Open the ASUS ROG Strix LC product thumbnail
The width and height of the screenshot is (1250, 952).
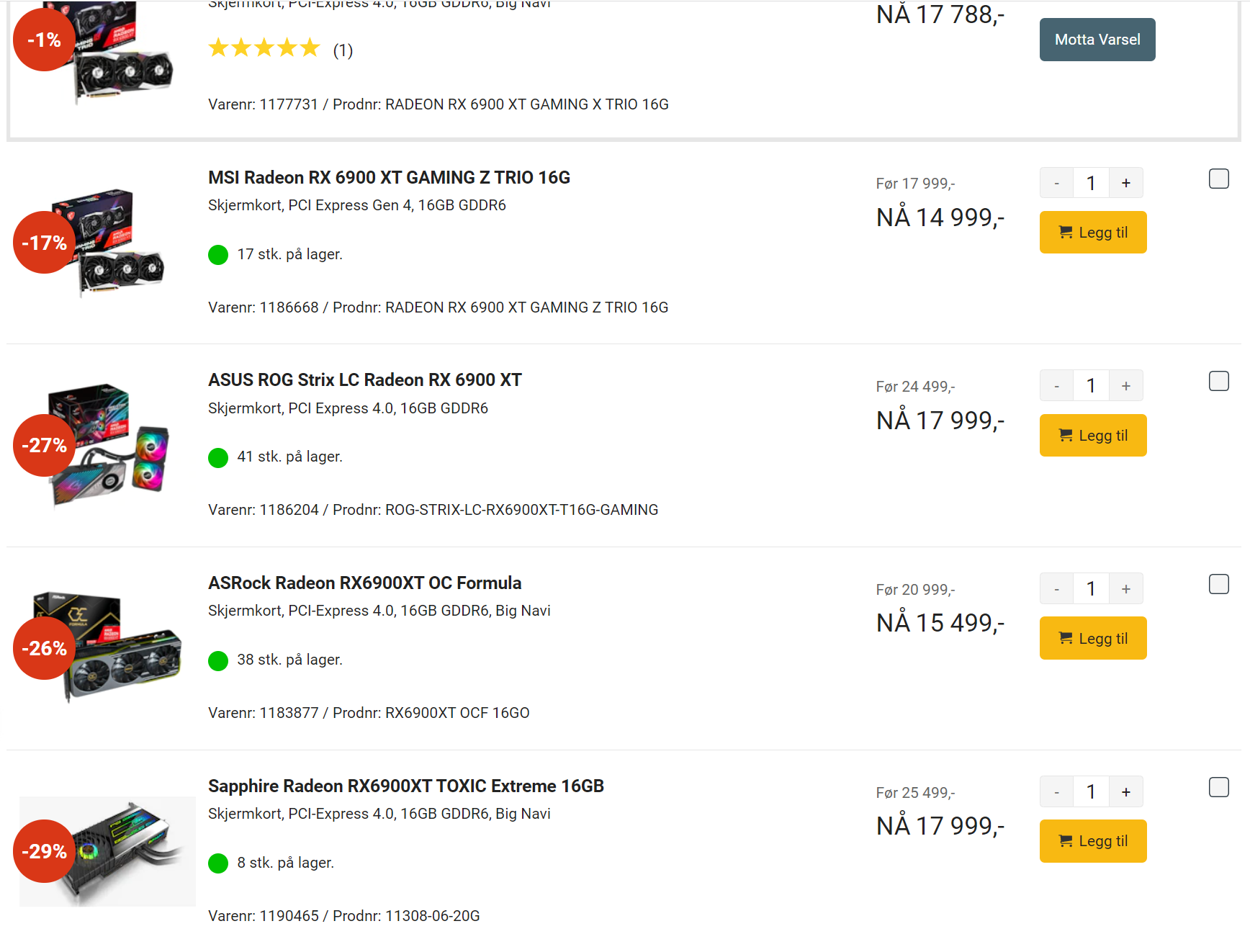(109, 445)
